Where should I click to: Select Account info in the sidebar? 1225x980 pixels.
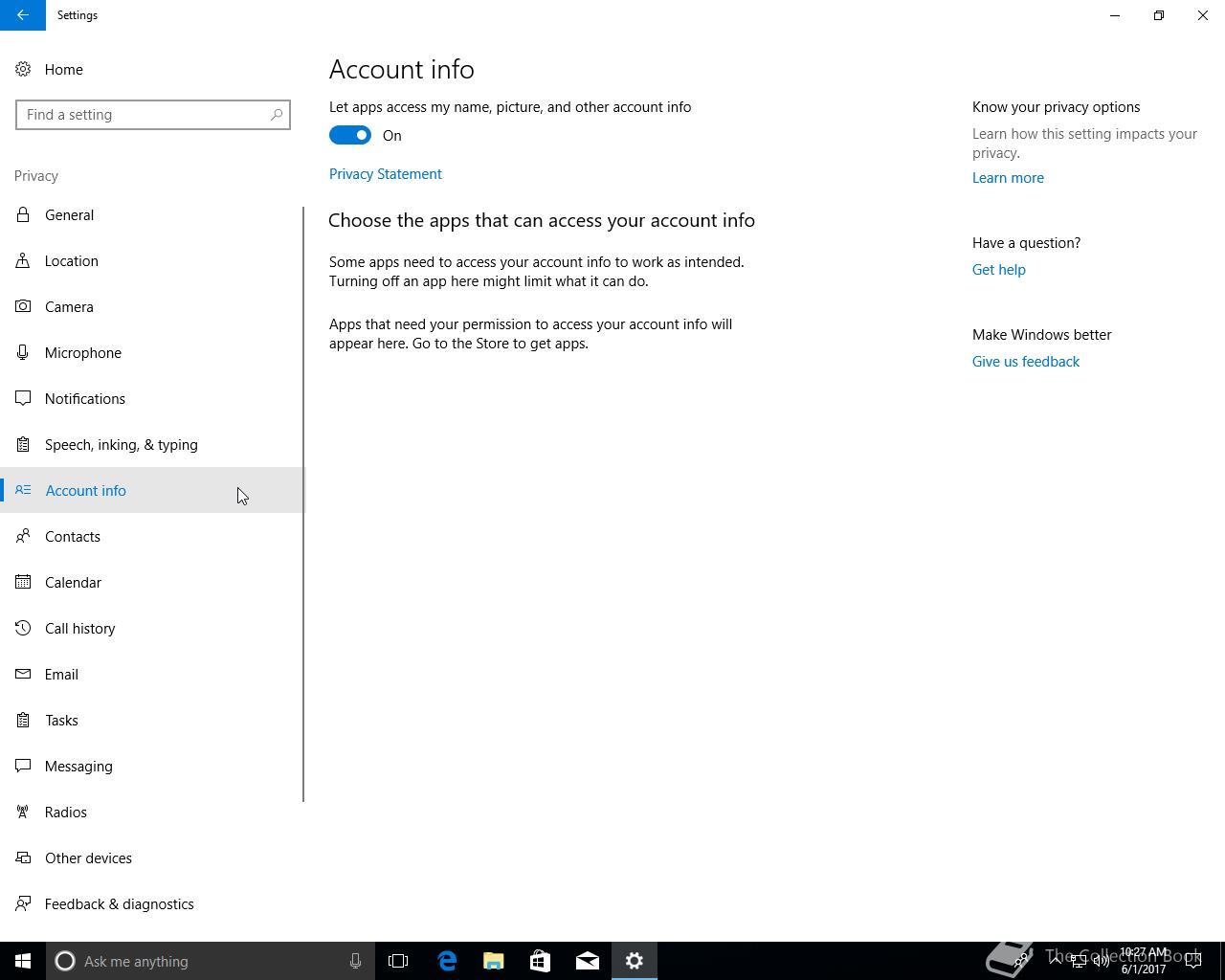(153, 491)
